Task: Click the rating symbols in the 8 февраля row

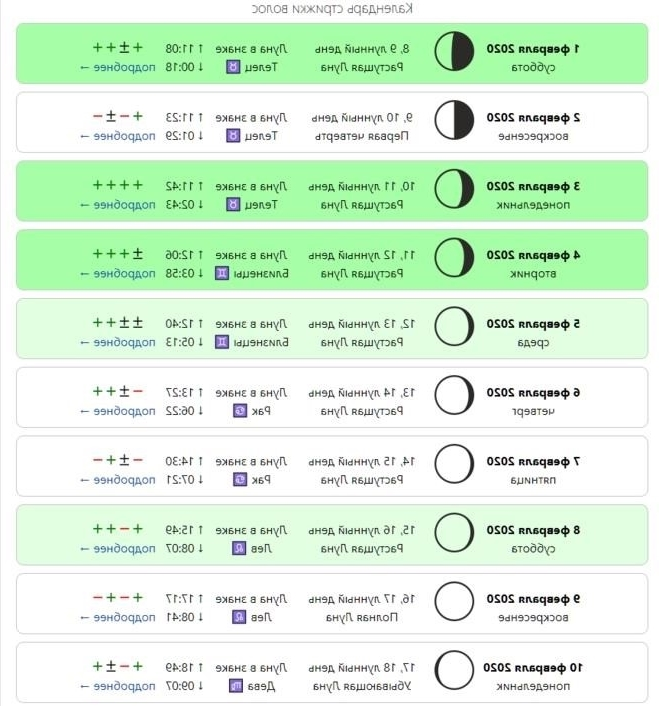Action: 117,529
